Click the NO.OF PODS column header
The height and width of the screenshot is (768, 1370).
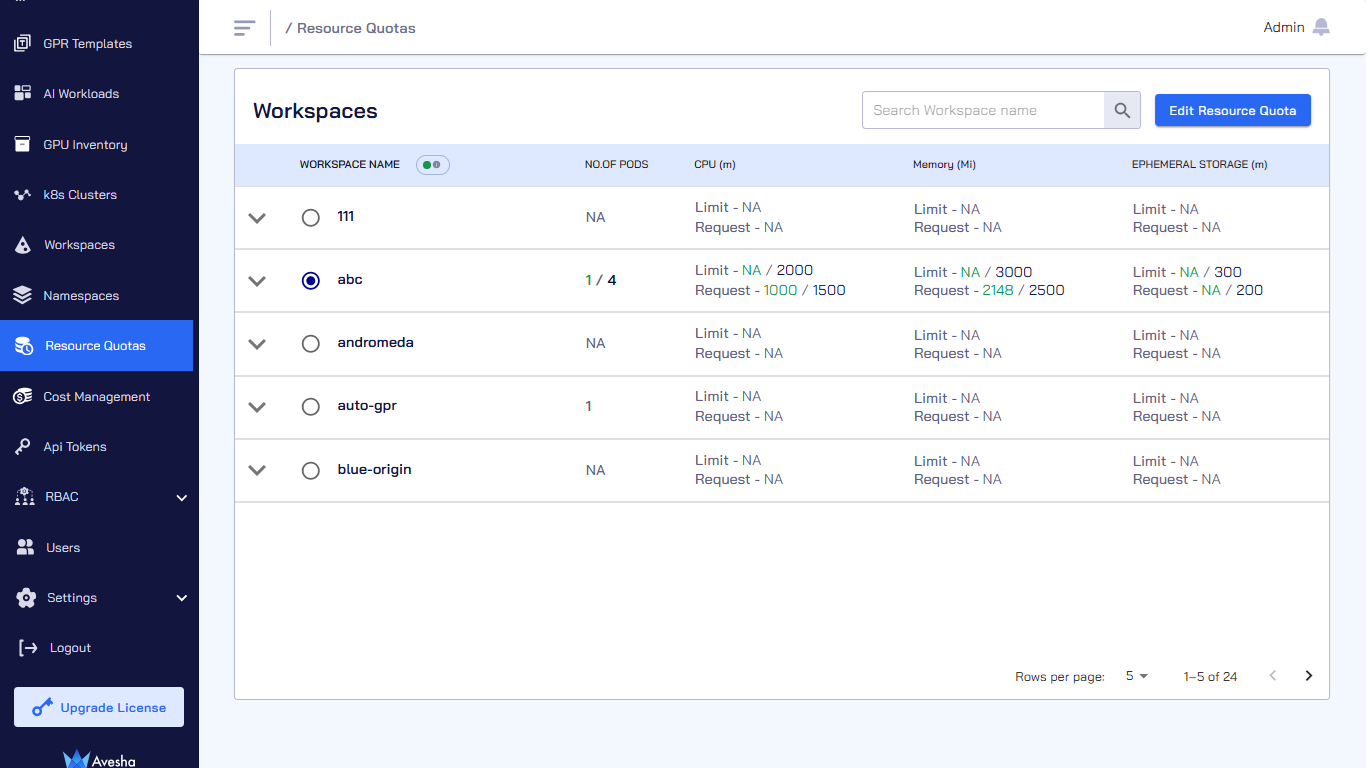point(616,164)
